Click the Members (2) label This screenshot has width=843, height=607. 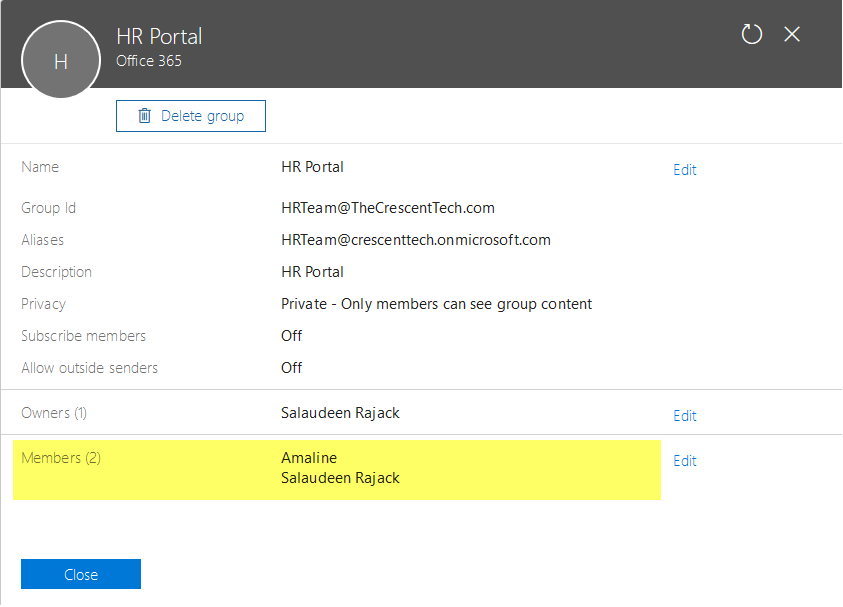tap(61, 458)
